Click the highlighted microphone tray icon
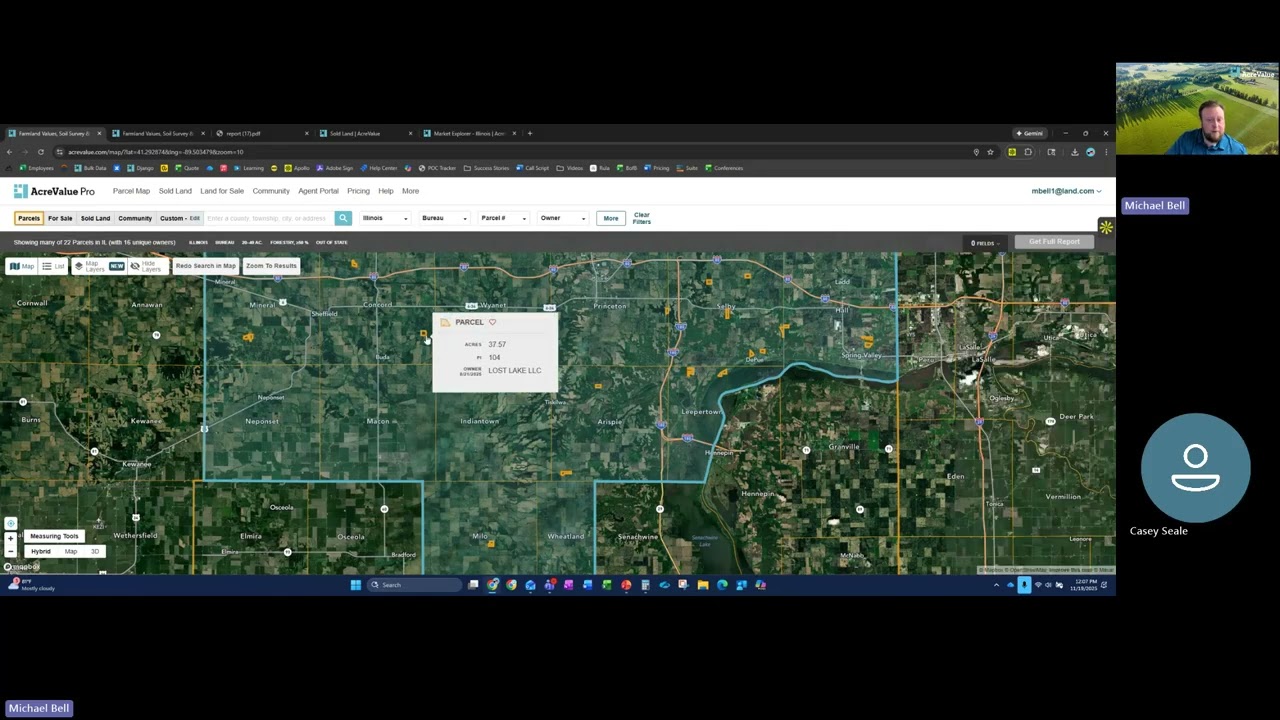1280x720 pixels. (1024, 585)
